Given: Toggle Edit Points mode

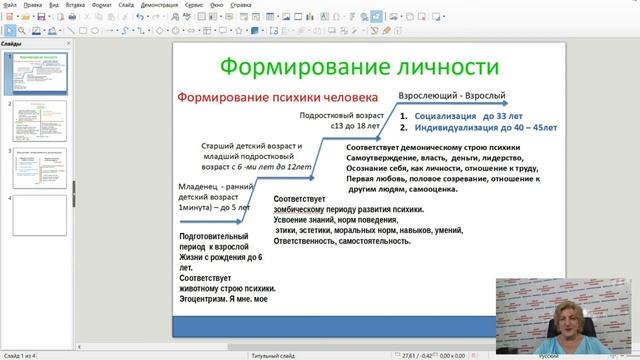Looking at the screenshot, I should [374, 31].
